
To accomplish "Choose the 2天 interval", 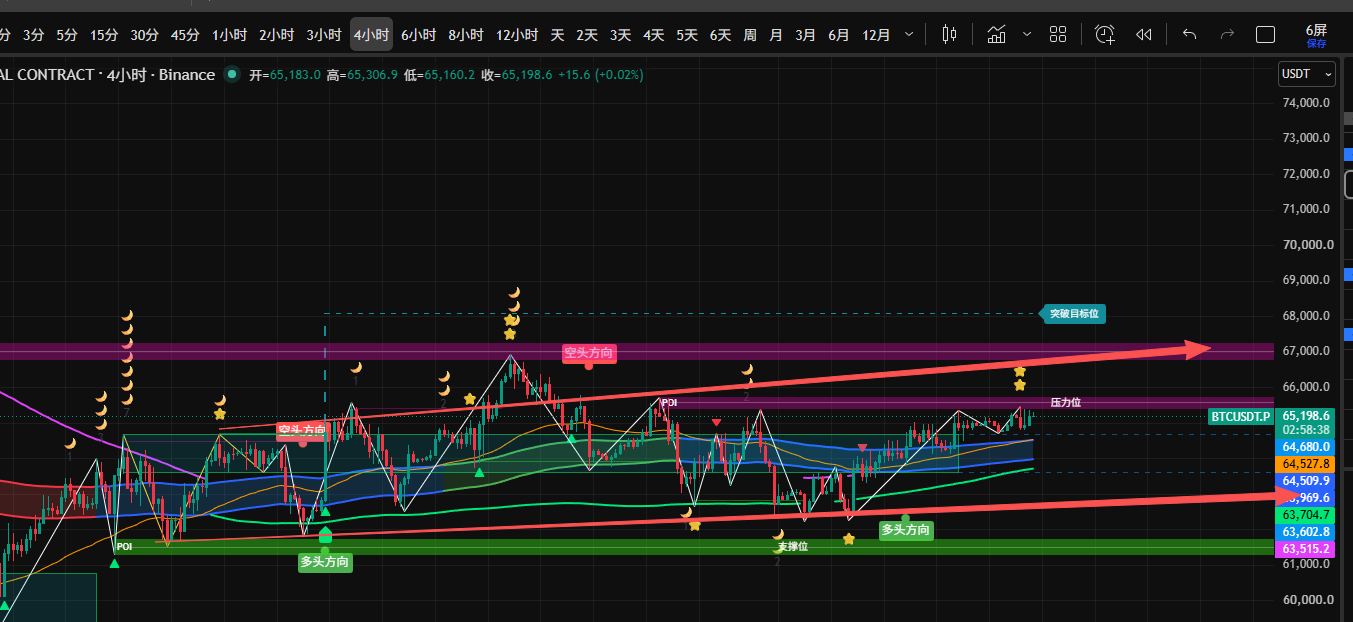I will (x=587, y=34).
